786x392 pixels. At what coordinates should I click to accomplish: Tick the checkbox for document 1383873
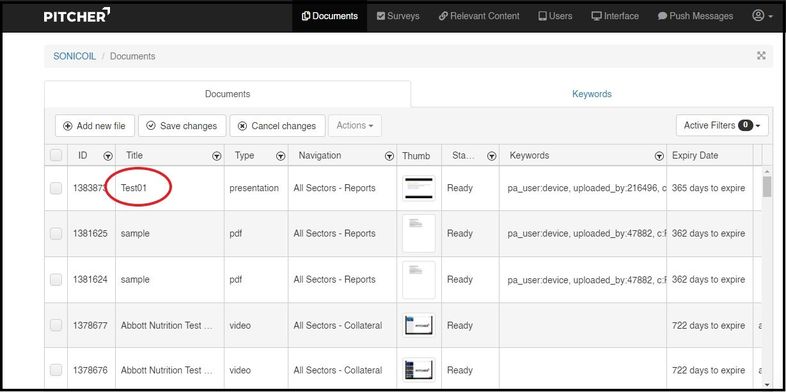(56, 188)
